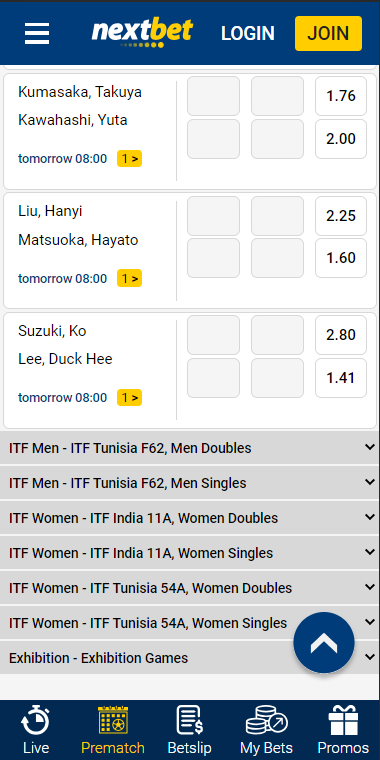The width and height of the screenshot is (380, 760).
Task: Select odds 1.60 for Matsuoka, Hayato
Action: click(341, 258)
